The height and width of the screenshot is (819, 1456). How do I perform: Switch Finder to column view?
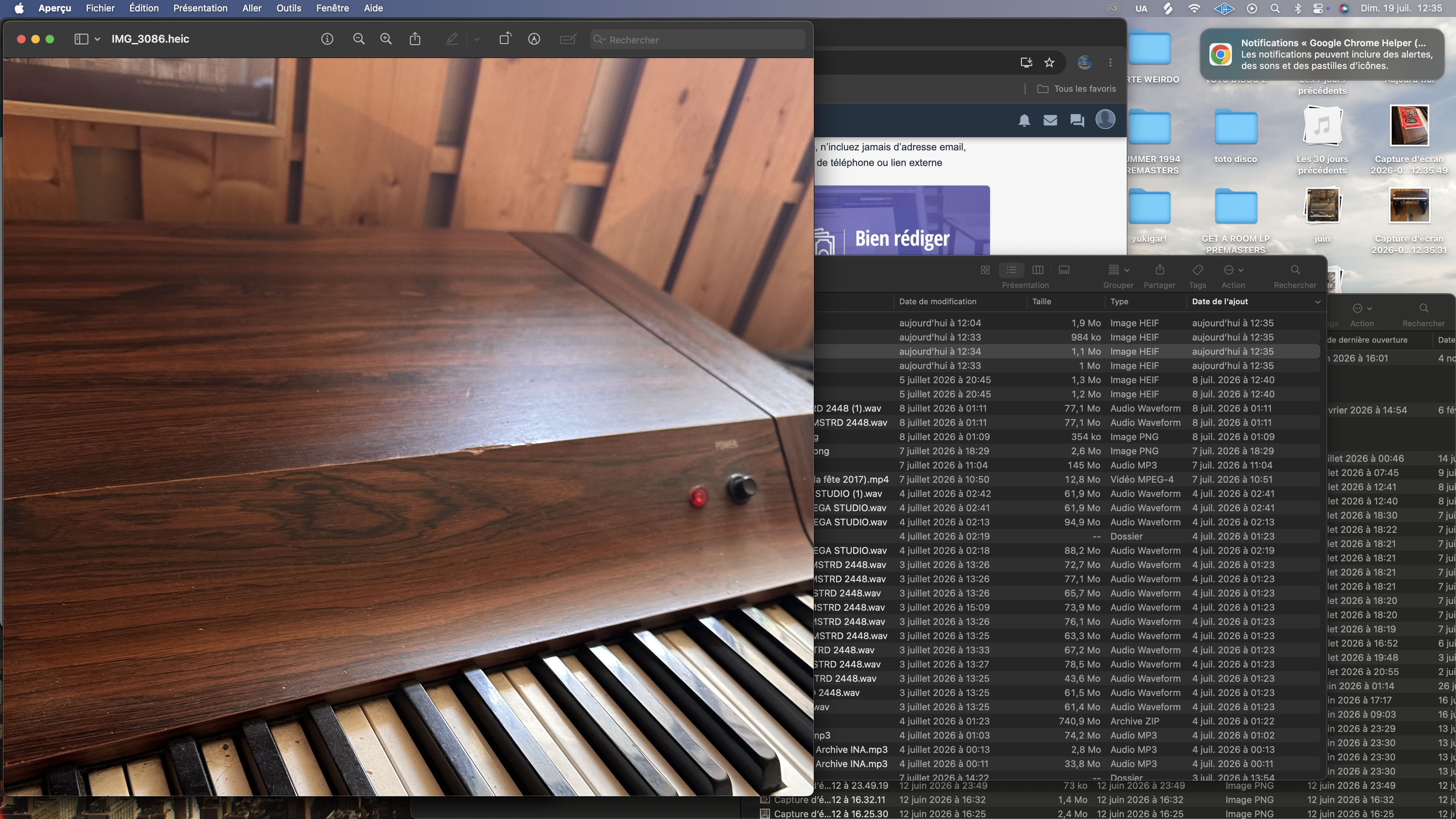[x=1038, y=270]
